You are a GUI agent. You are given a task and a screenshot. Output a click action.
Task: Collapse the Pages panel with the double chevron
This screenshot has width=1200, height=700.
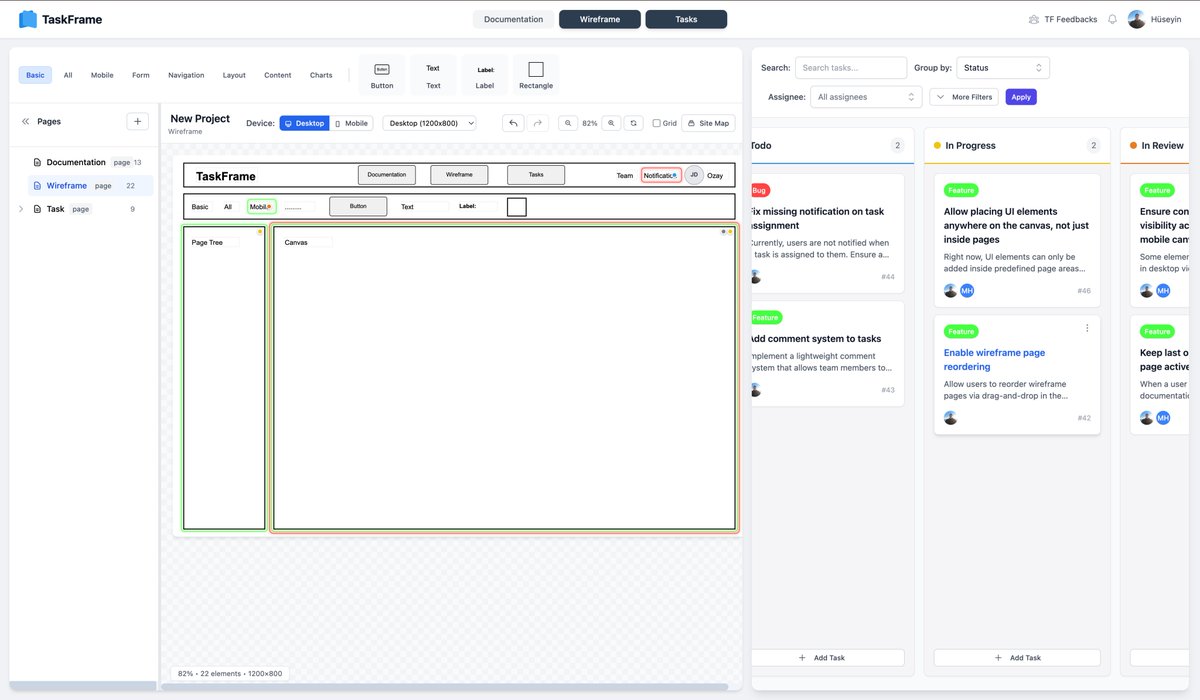point(25,121)
